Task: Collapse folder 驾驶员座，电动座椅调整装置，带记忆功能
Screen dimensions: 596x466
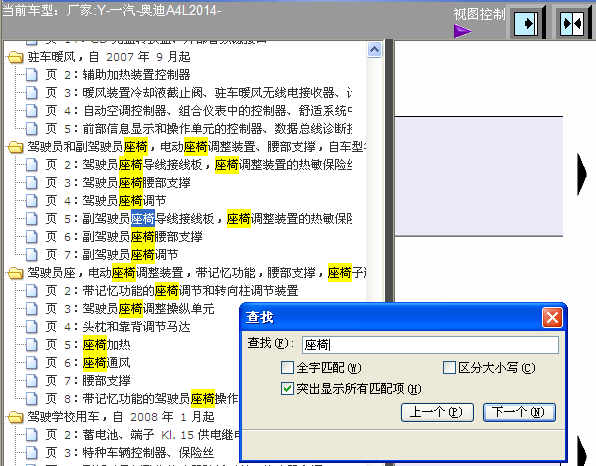Action: point(15,273)
